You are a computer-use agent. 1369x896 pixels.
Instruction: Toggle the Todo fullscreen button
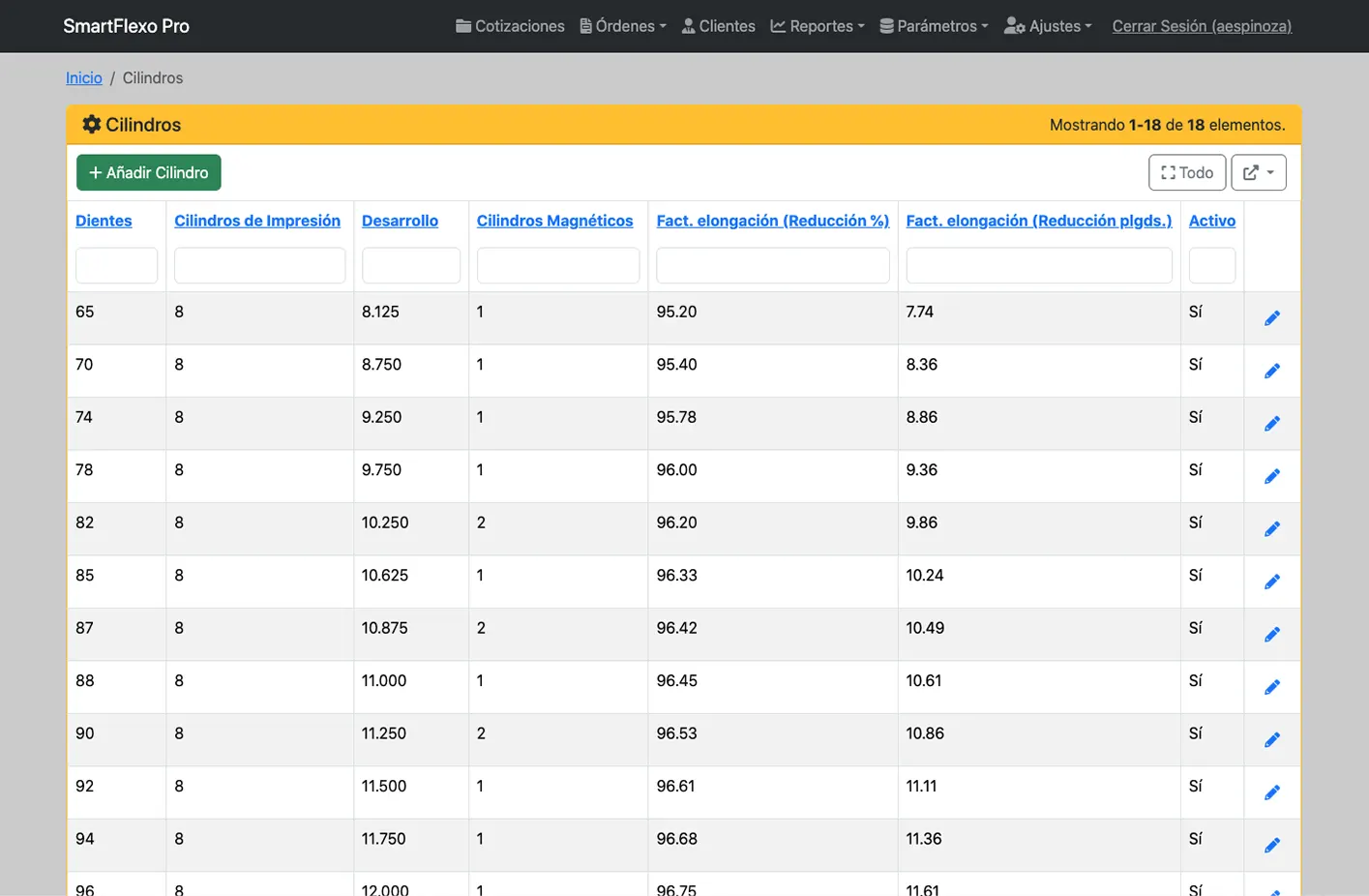coord(1186,172)
